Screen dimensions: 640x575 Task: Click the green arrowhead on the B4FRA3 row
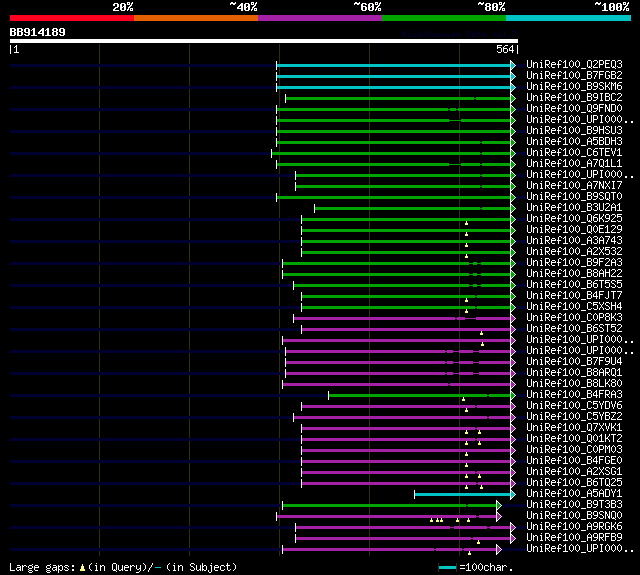(513, 395)
